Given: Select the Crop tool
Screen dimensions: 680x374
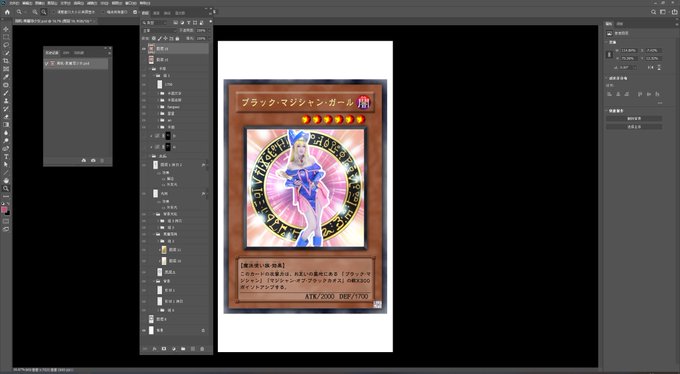Looking at the screenshot, I should click(x=6, y=61).
